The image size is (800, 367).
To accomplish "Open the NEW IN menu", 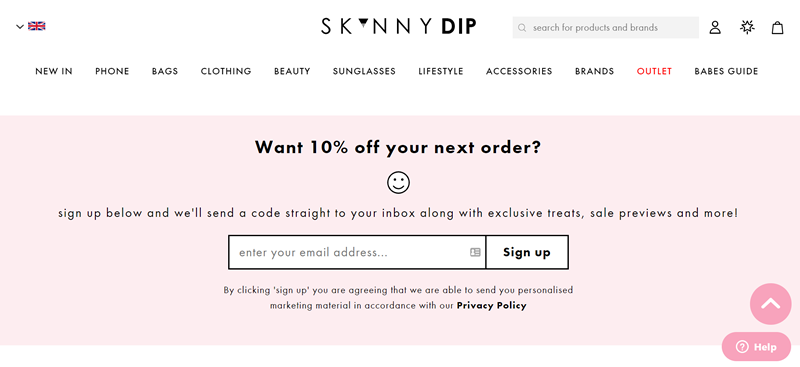I will tap(54, 71).
